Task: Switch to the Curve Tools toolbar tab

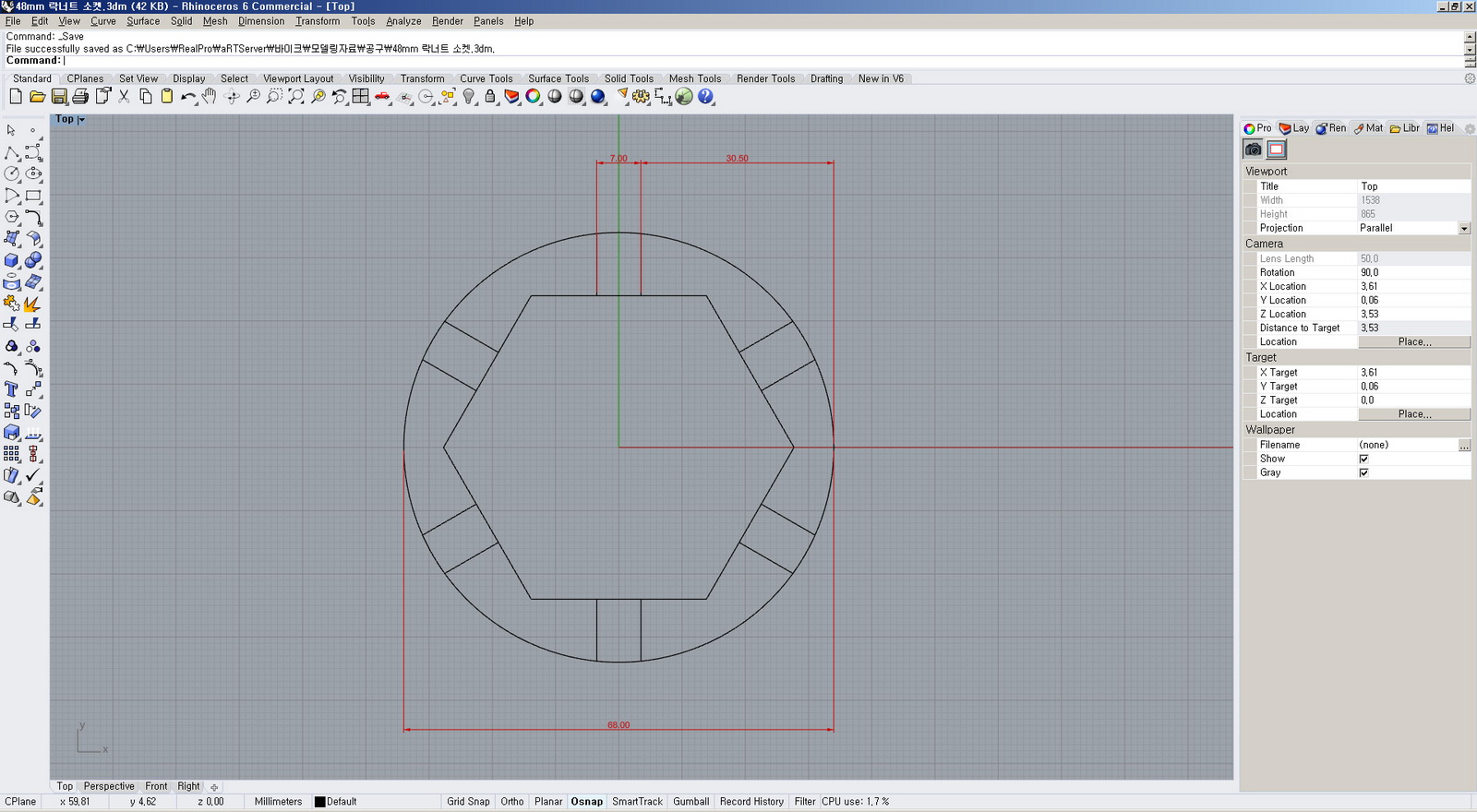Action: pyautogui.click(x=486, y=78)
